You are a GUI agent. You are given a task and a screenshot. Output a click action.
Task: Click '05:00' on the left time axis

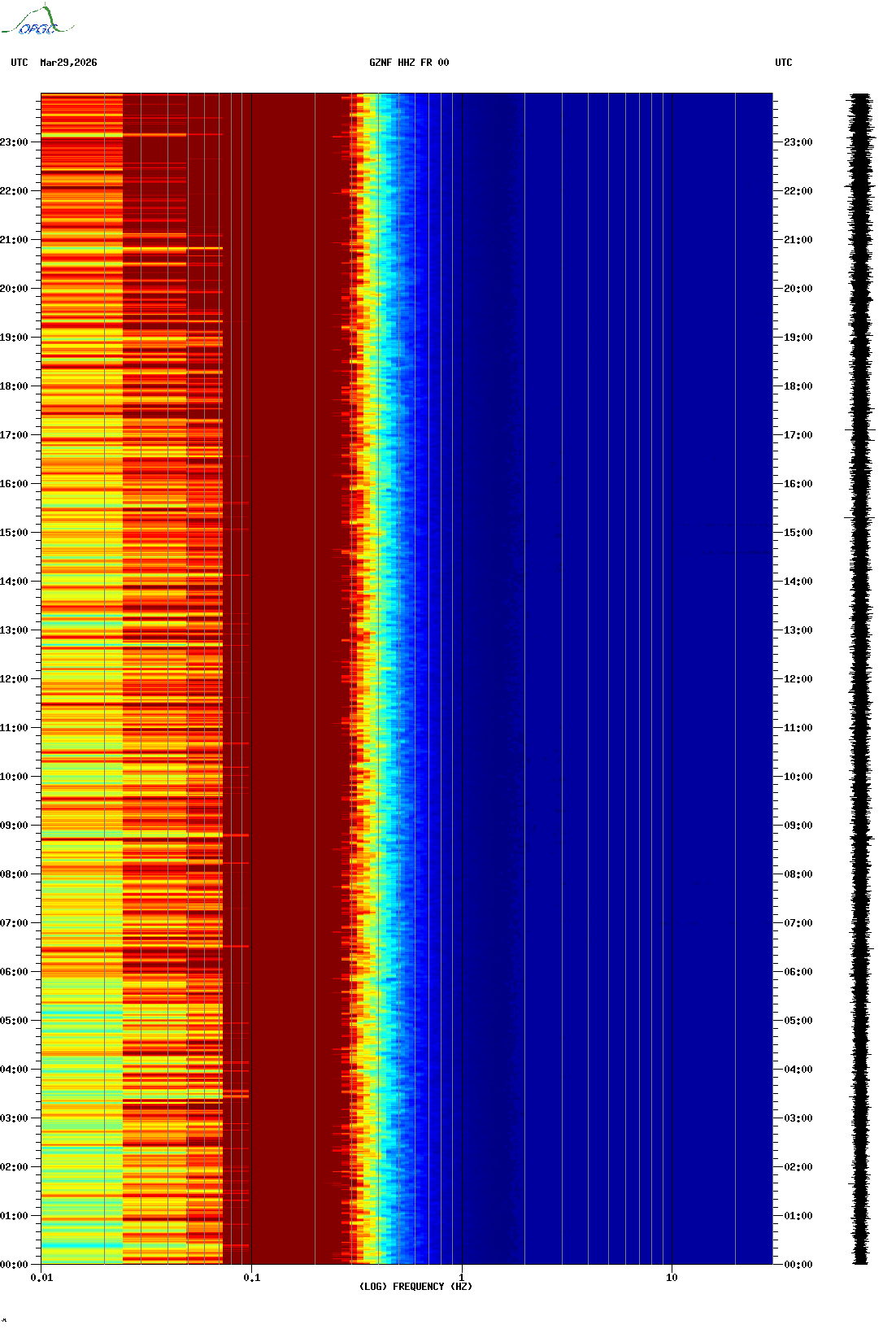[14, 1021]
